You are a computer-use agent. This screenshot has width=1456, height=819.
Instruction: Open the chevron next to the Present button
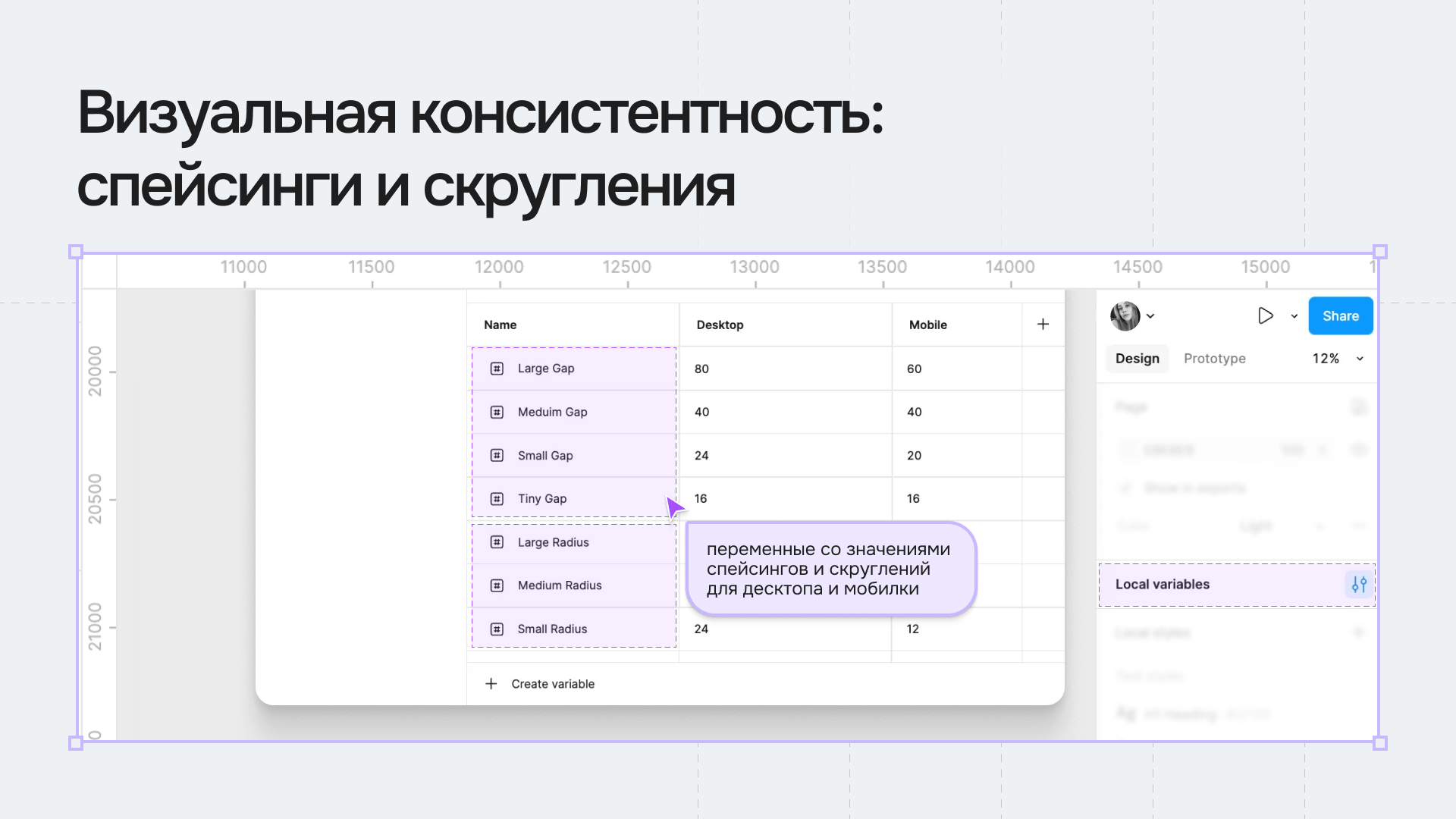1294,316
